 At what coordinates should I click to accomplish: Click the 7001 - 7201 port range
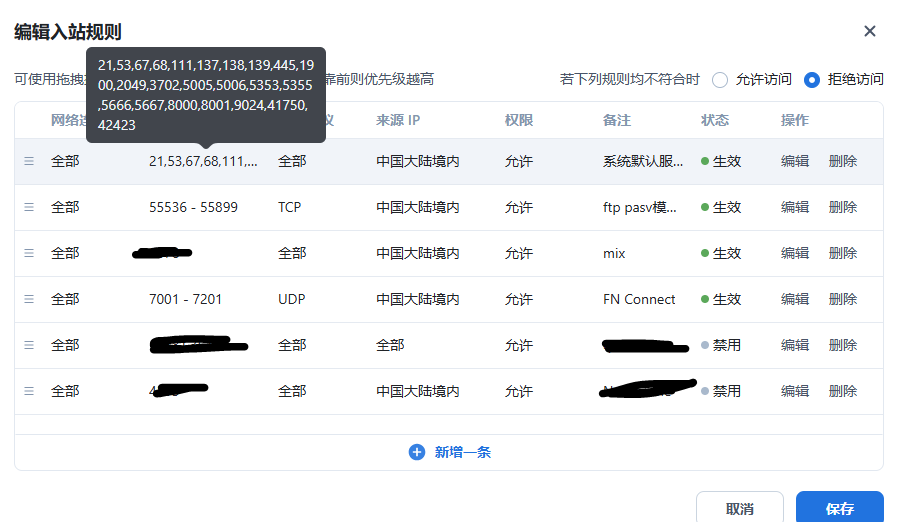pos(185,300)
